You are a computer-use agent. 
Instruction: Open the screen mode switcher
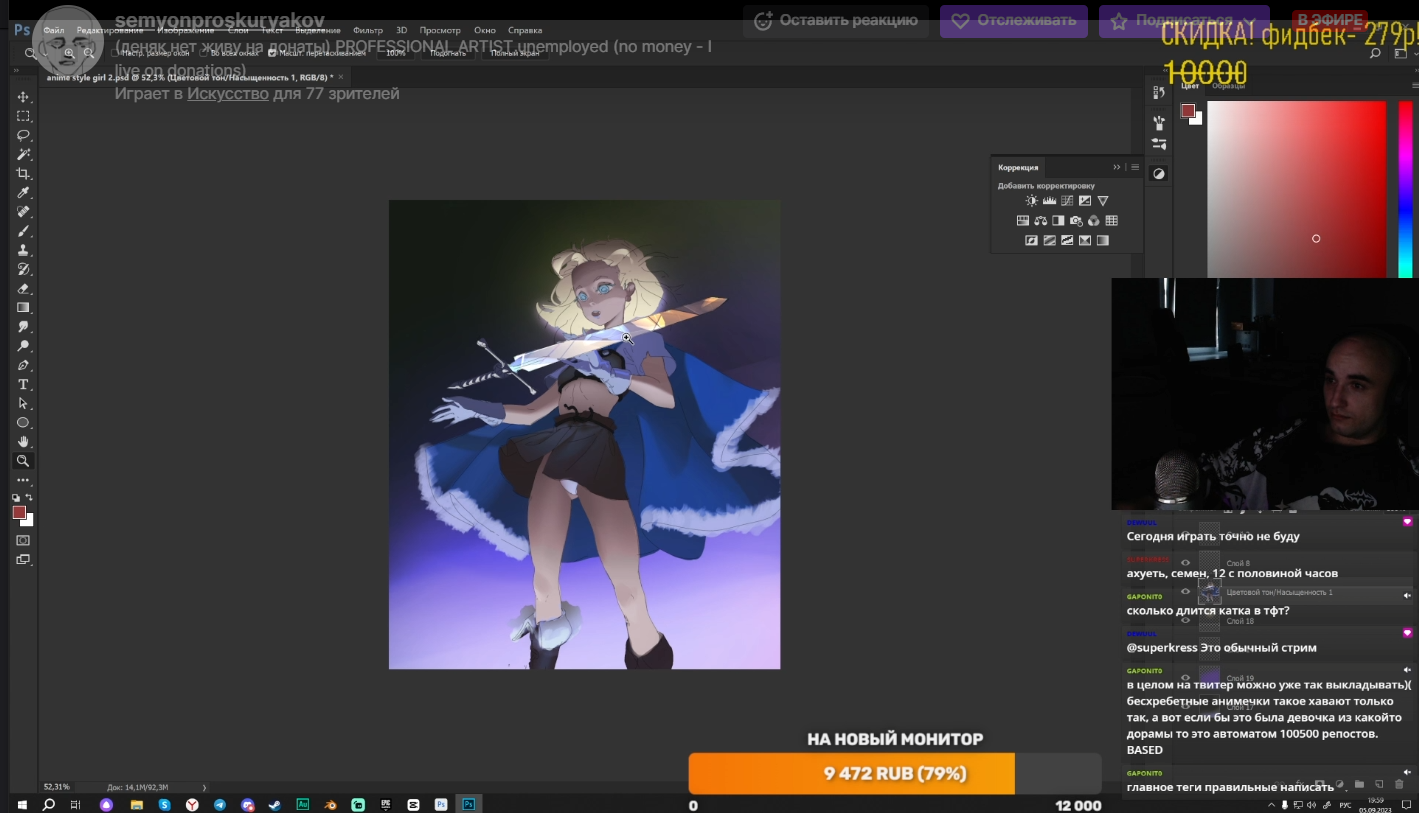(x=23, y=560)
